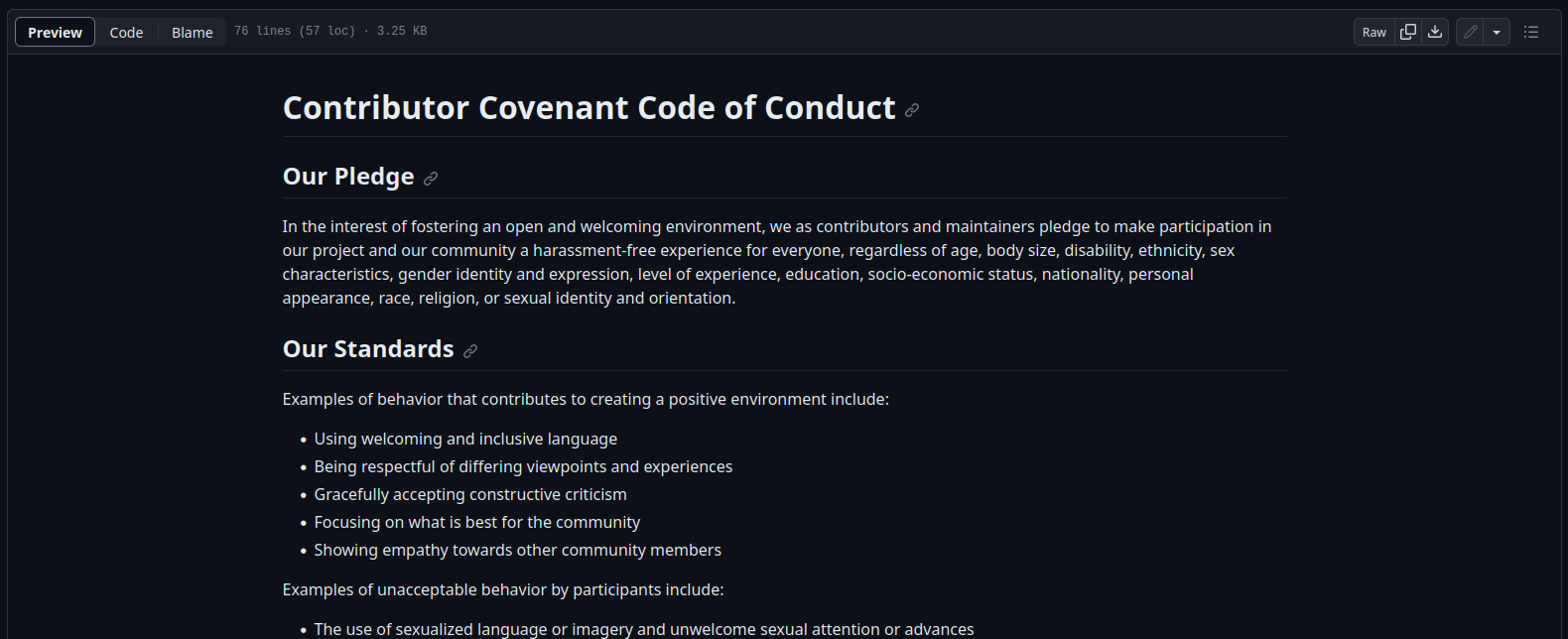This screenshot has height=639, width=1568.
Task: Click the anchor icon next to Our Standards
Action: [x=470, y=350]
